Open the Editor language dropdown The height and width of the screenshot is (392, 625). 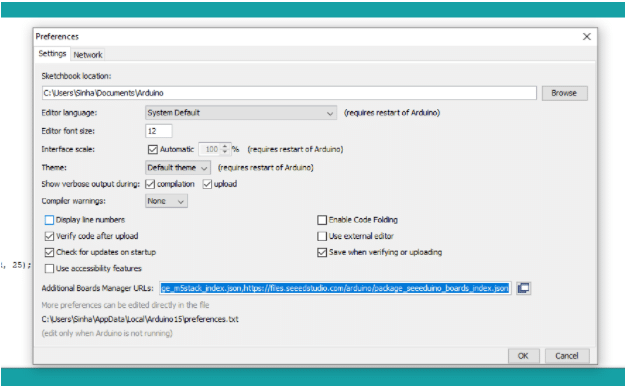pyautogui.click(x=241, y=113)
